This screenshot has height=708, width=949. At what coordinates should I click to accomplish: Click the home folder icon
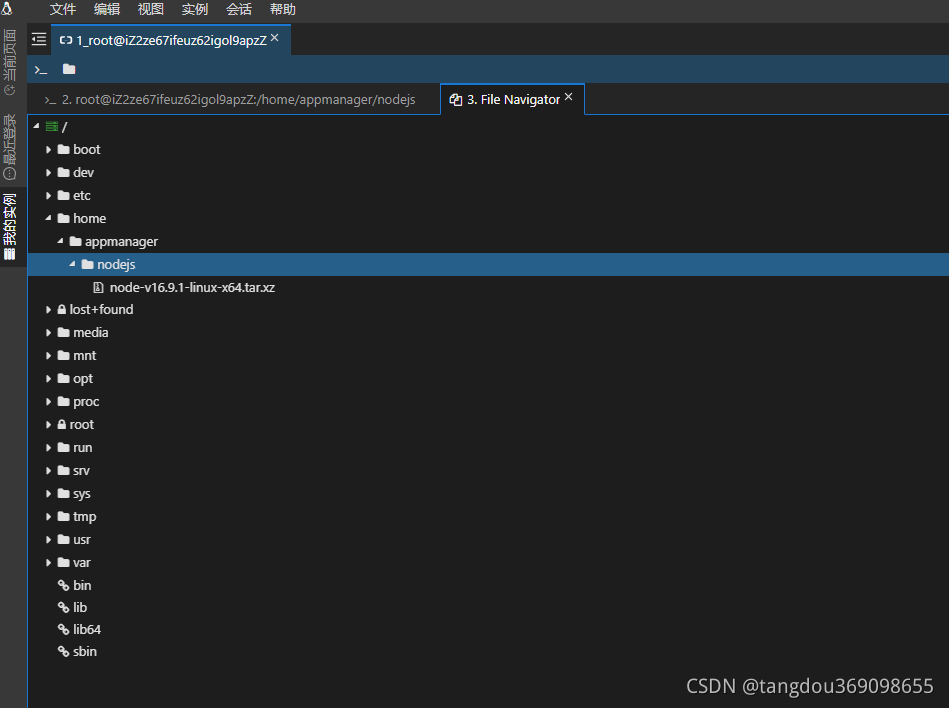click(x=64, y=218)
